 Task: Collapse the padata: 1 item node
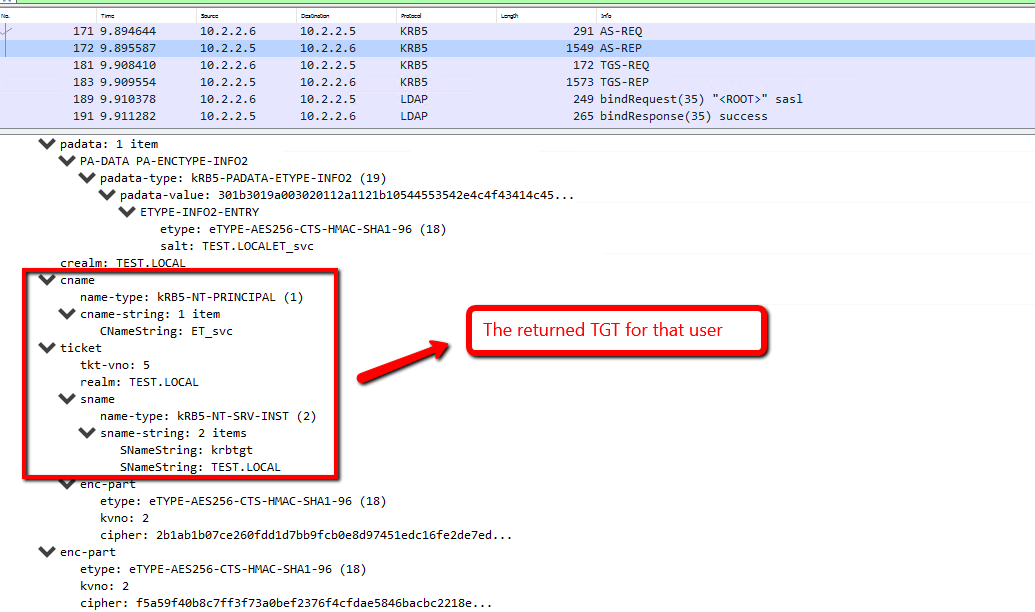[x=47, y=144]
